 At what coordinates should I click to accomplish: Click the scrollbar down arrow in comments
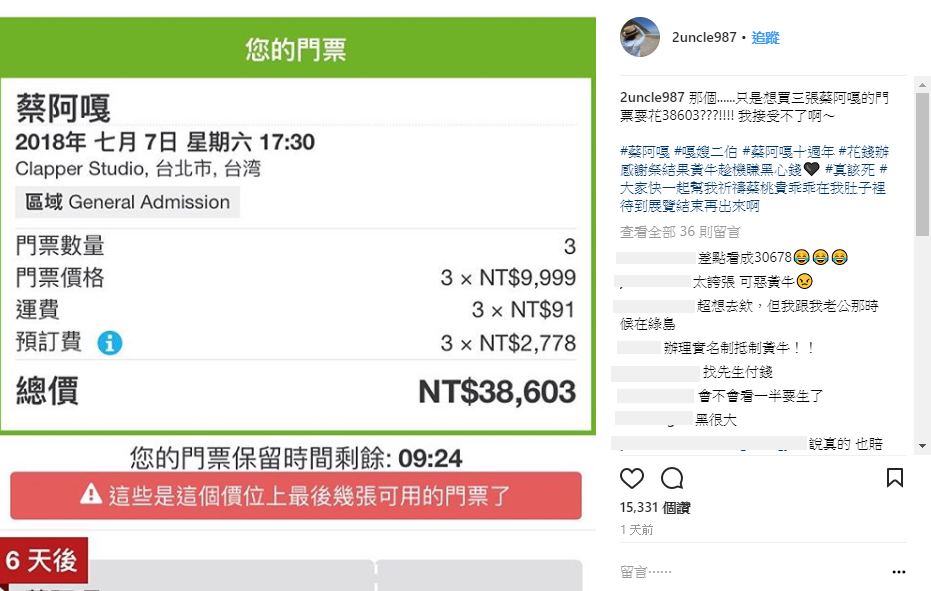922,446
